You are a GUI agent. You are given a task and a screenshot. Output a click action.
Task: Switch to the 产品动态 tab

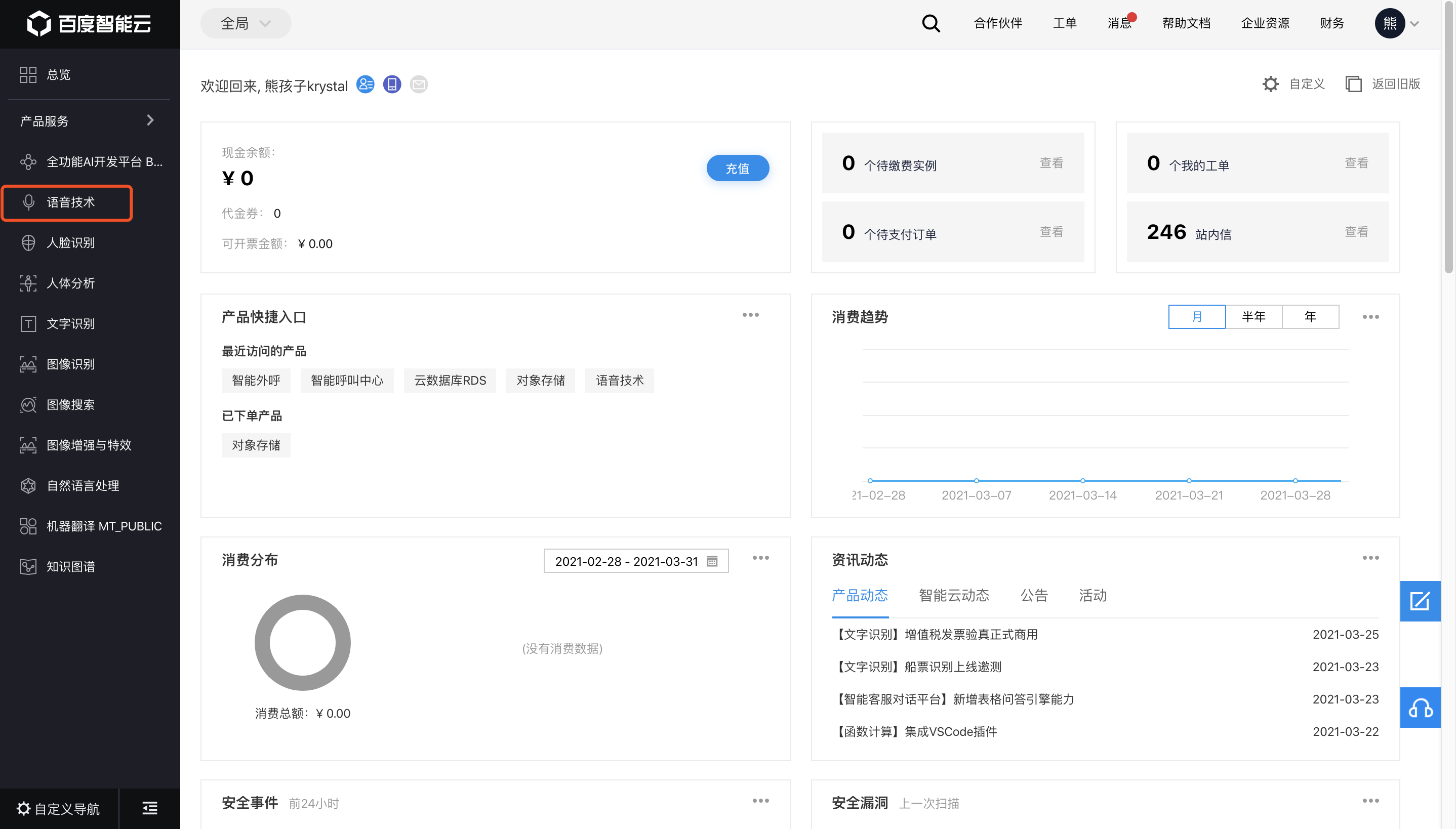tap(860, 595)
